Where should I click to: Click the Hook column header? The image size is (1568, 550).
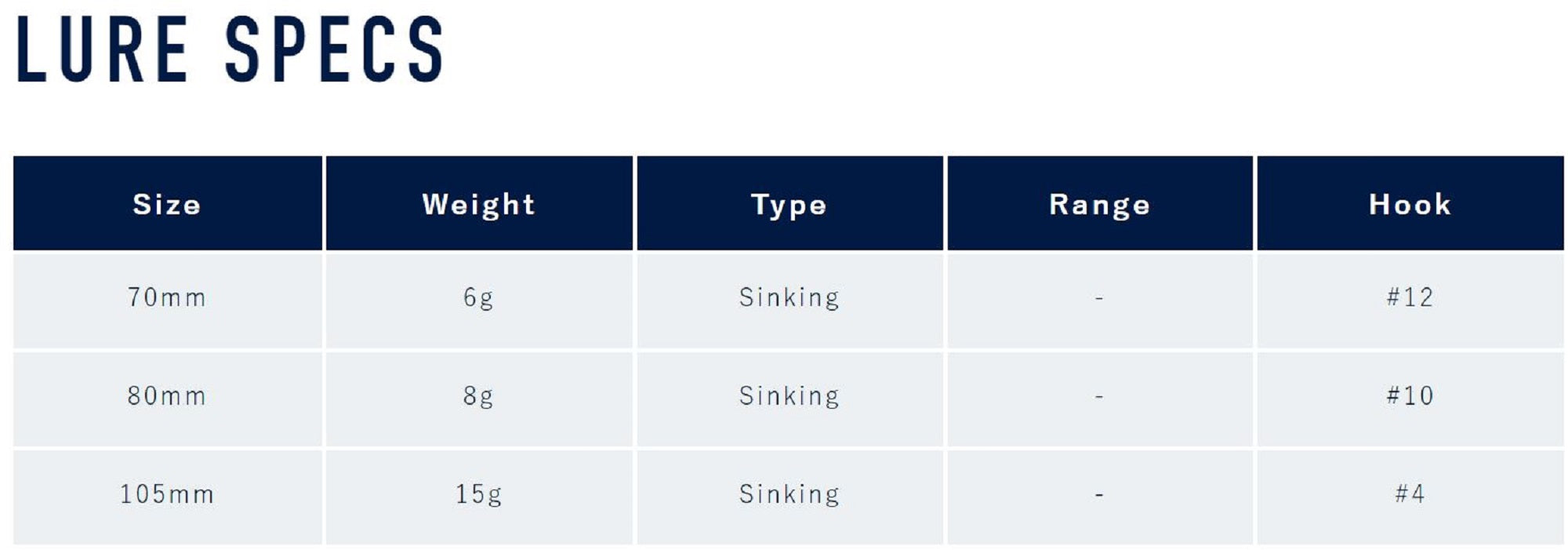point(1410,204)
